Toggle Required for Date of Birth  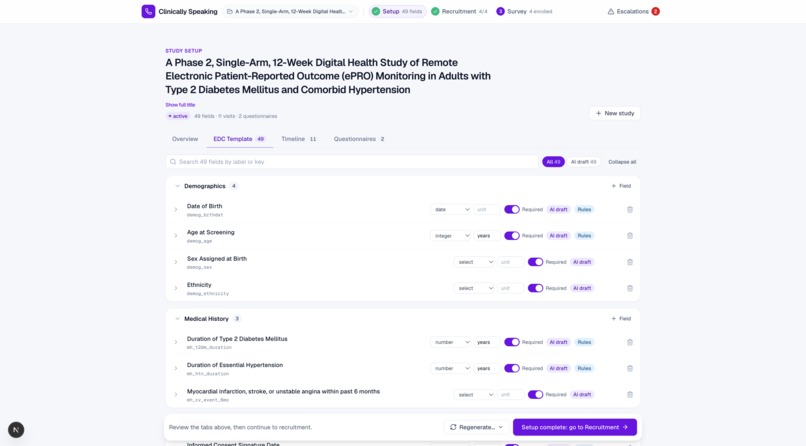pos(511,210)
